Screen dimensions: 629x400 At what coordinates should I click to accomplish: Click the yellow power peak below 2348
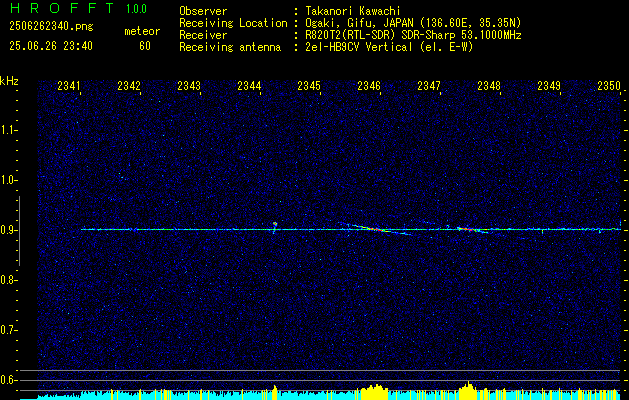pyautogui.click(x=468, y=390)
